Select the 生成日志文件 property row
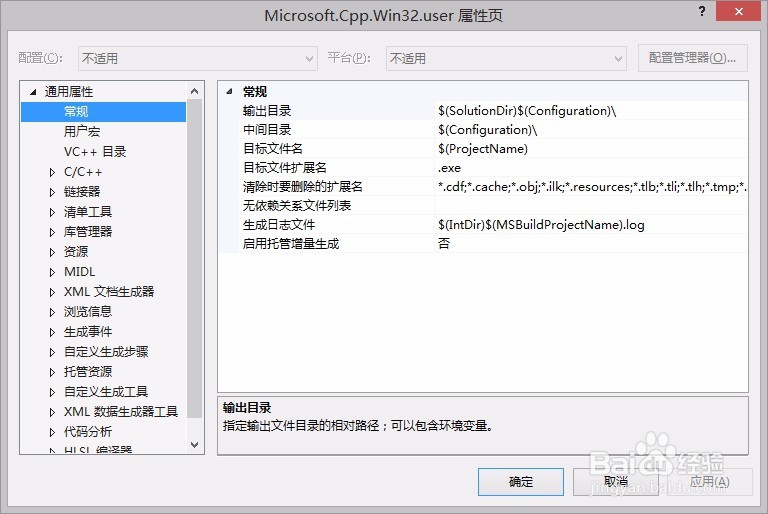Image resolution: width=768 pixels, height=514 pixels. tap(493, 225)
